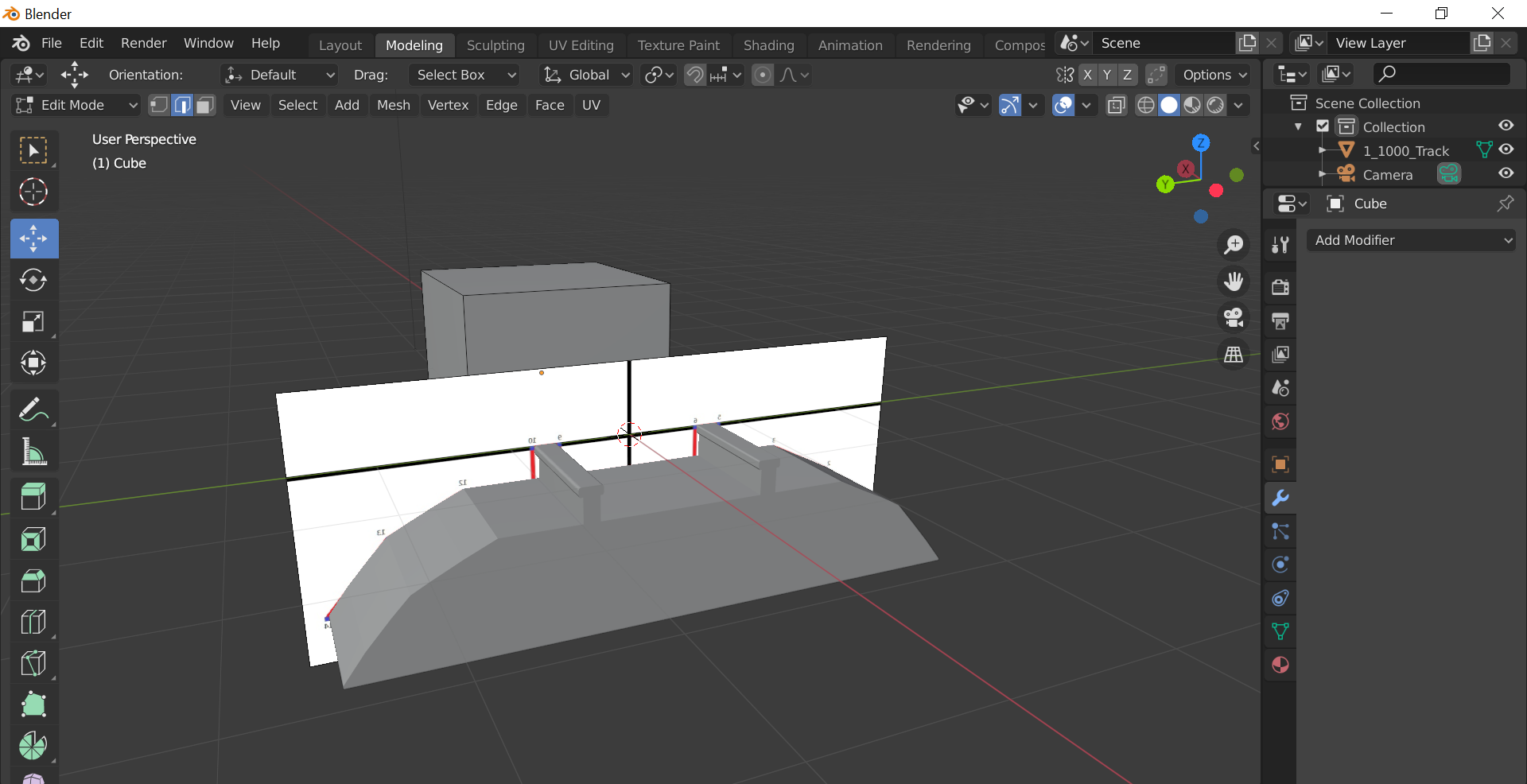Pick the 3D Cursor tool
This screenshot has height=784, width=1527.
pos(33,192)
